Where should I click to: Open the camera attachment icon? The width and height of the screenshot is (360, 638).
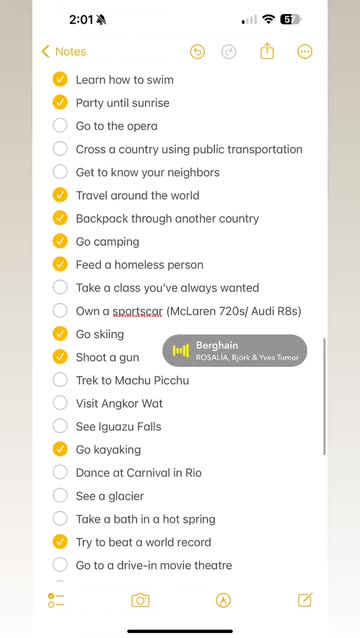140,600
